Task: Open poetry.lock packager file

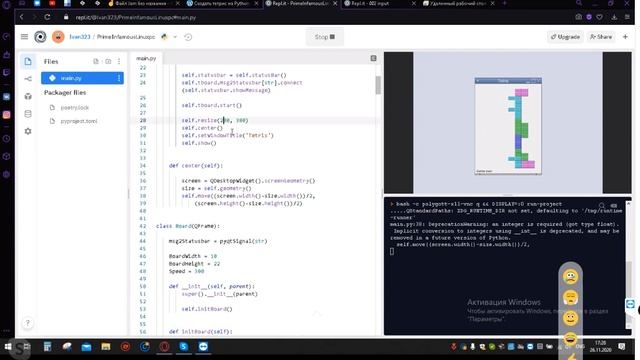Action: [75, 108]
